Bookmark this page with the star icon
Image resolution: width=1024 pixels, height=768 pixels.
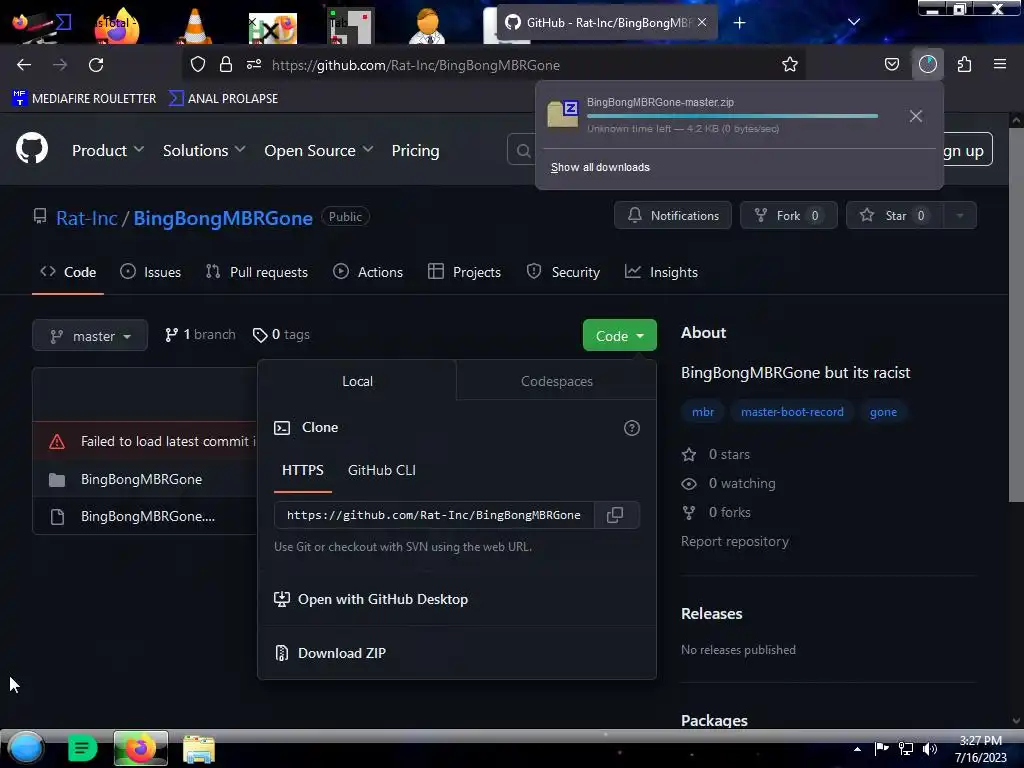point(790,64)
